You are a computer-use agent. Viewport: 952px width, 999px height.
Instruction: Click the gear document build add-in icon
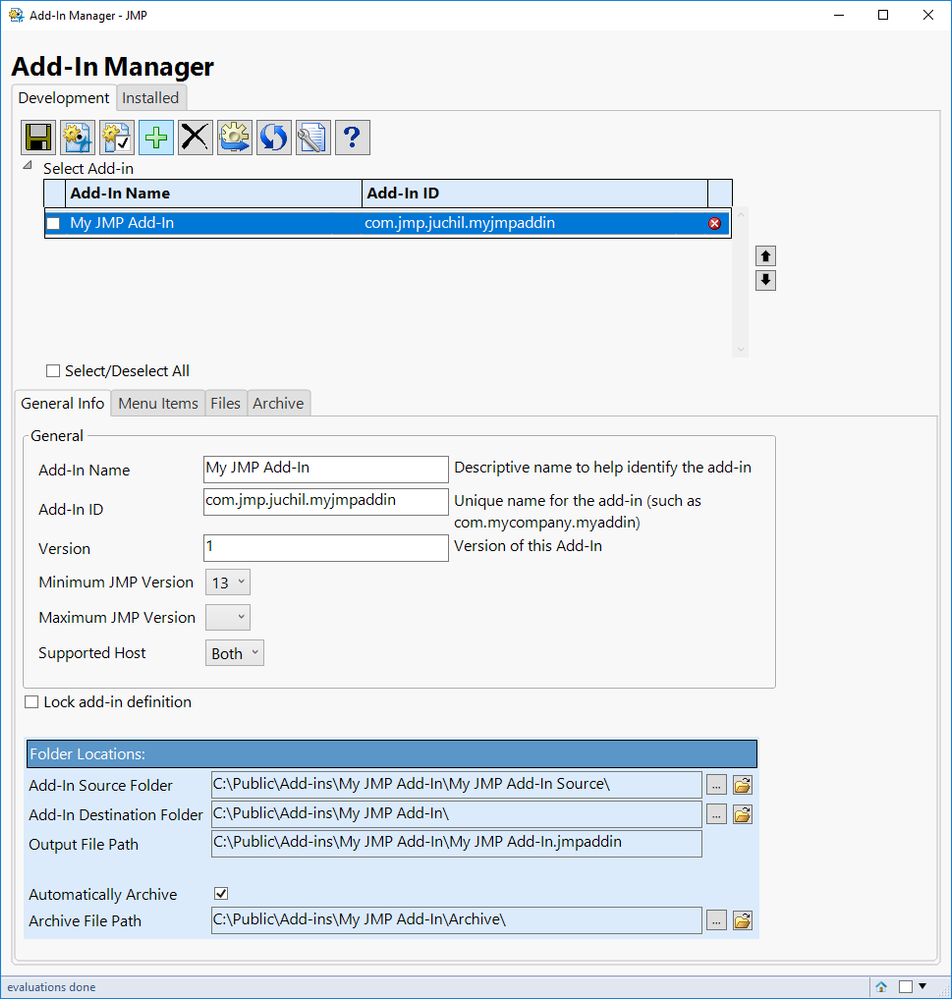pyautogui.click(x=78, y=137)
